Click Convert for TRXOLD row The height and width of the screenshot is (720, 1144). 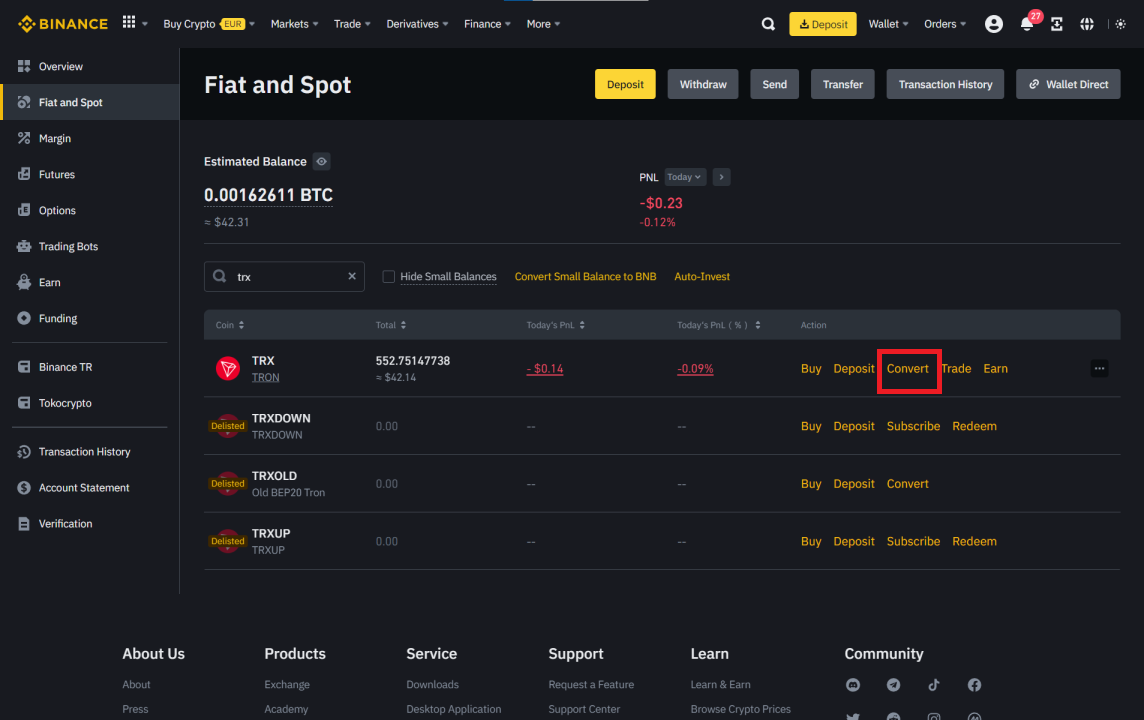908,484
